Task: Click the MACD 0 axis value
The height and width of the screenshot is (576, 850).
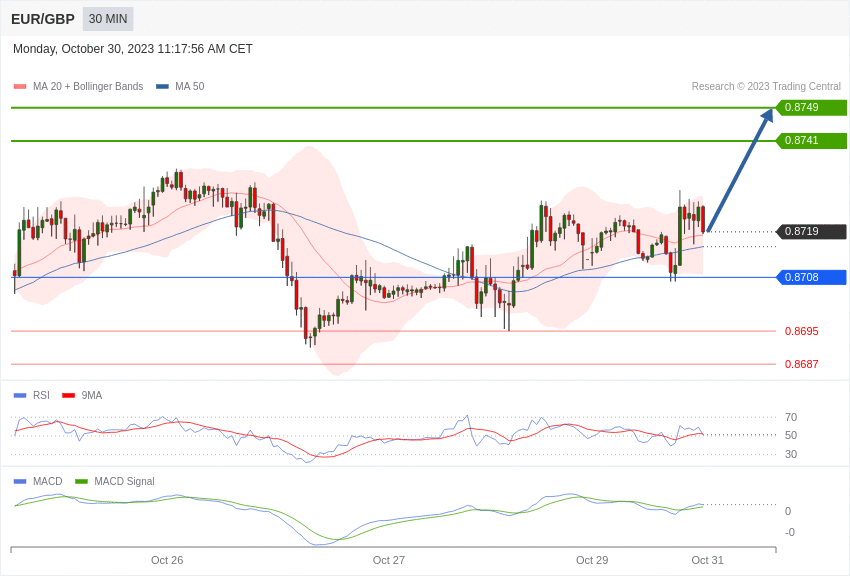Action: (x=788, y=511)
